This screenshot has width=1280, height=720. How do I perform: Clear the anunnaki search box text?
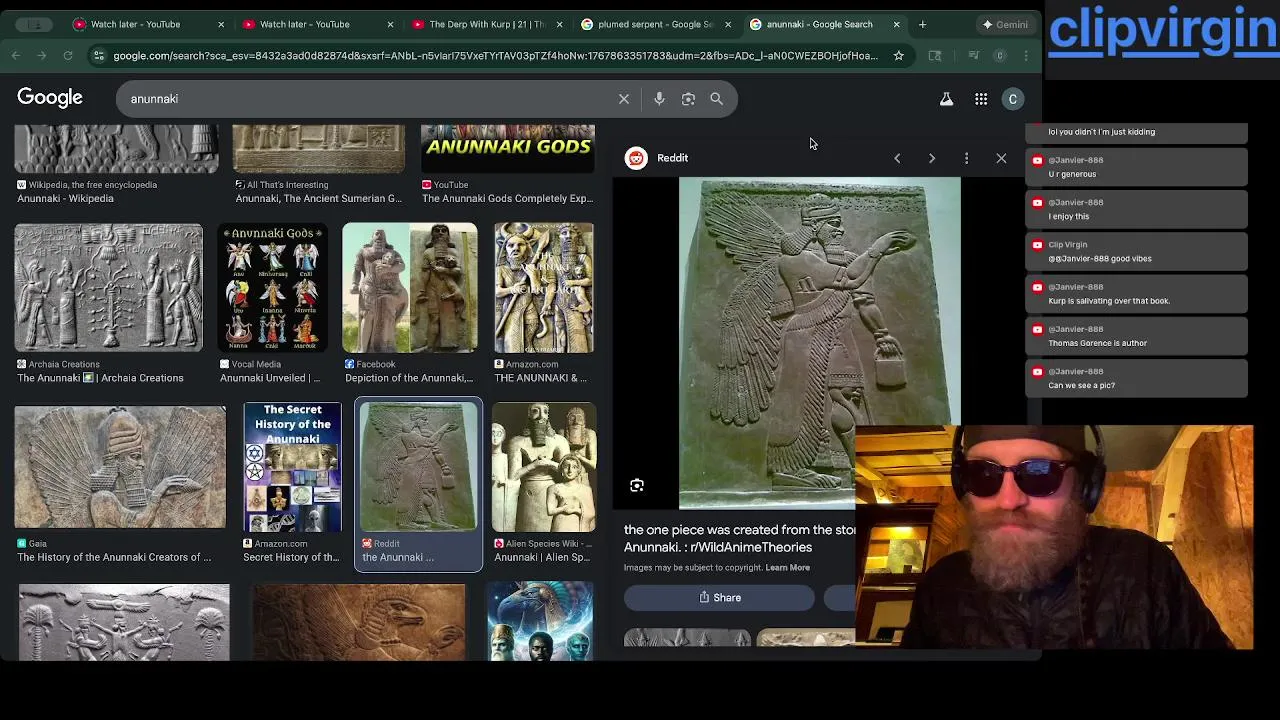click(x=624, y=99)
